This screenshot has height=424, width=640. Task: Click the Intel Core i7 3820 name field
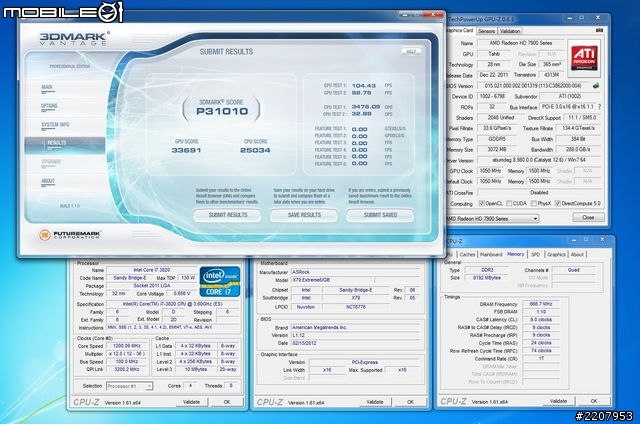click(x=151, y=270)
